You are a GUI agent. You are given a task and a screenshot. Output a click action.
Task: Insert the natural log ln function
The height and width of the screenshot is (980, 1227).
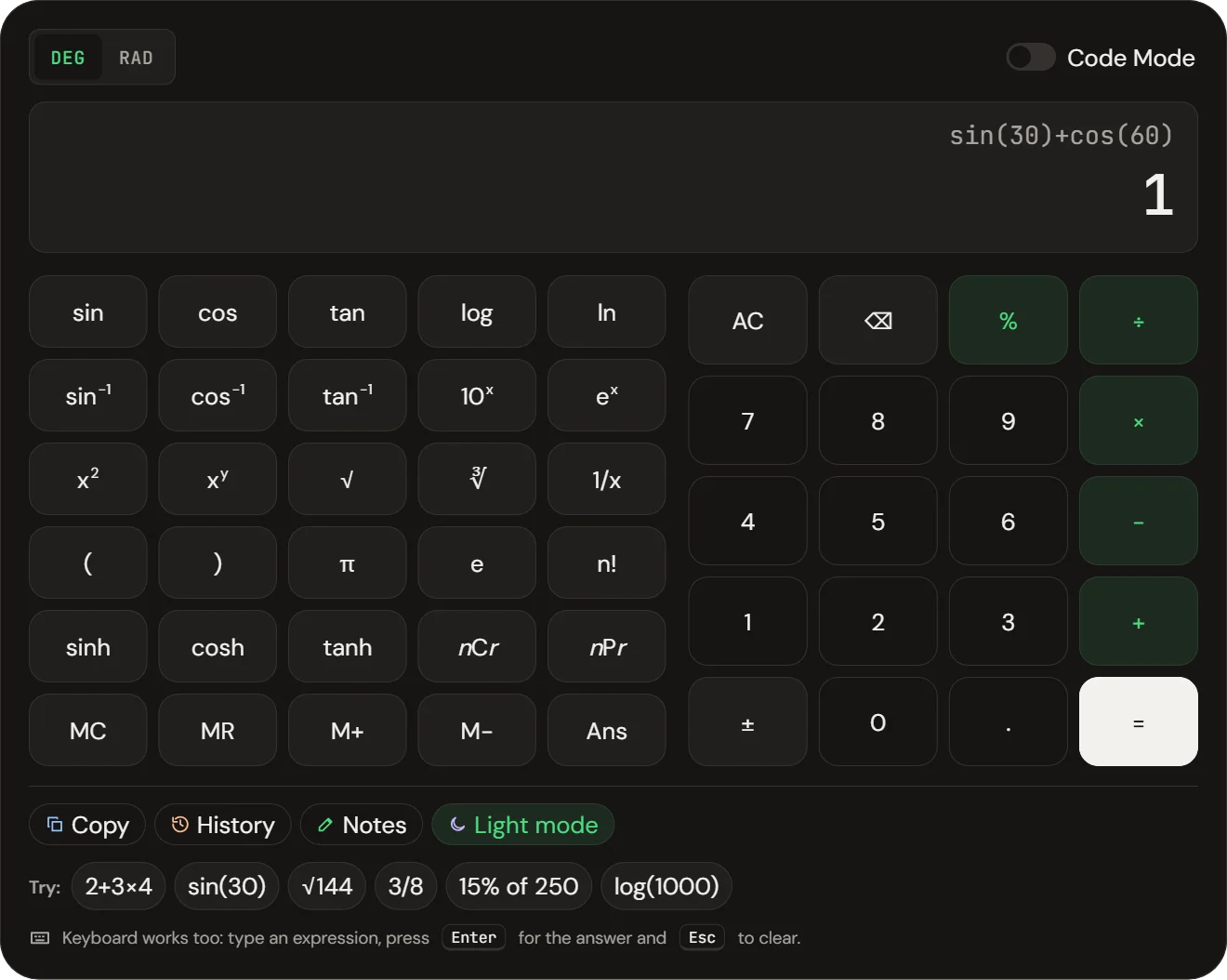(x=606, y=311)
